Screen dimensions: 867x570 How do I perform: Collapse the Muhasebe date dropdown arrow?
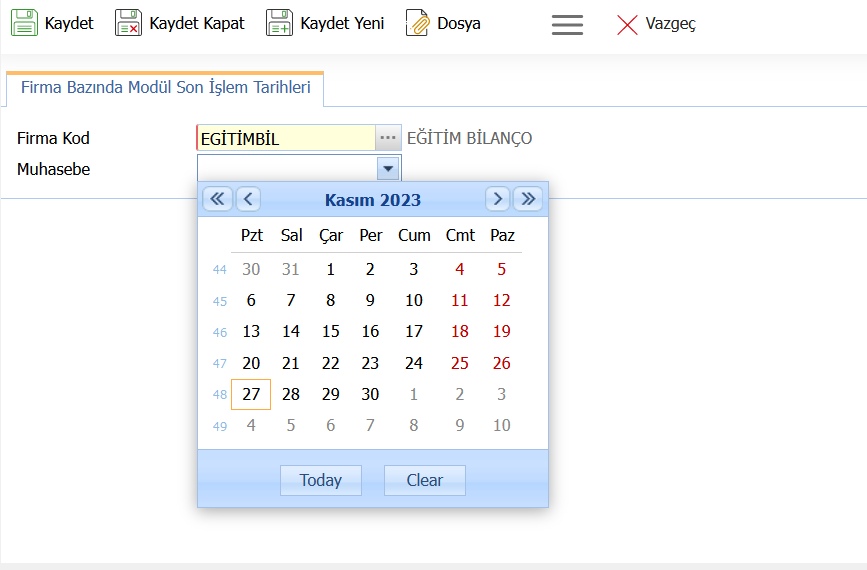coord(388,168)
